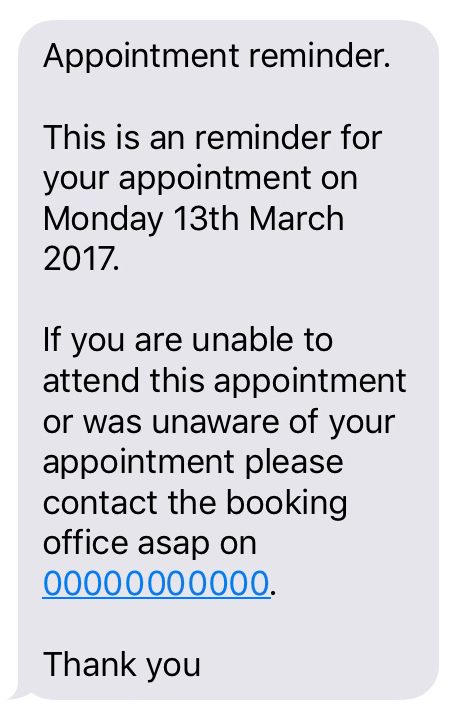Click the year '2017.' text
The image size is (462, 725).
(x=81, y=258)
